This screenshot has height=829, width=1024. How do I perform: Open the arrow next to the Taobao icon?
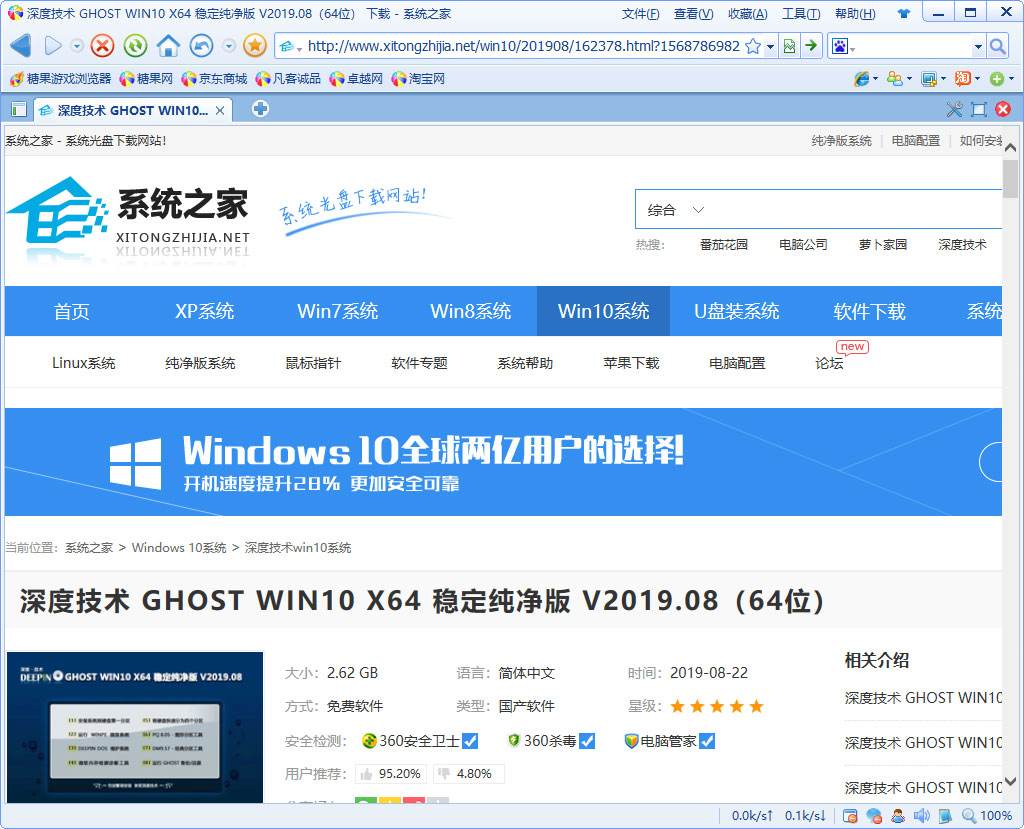977,78
